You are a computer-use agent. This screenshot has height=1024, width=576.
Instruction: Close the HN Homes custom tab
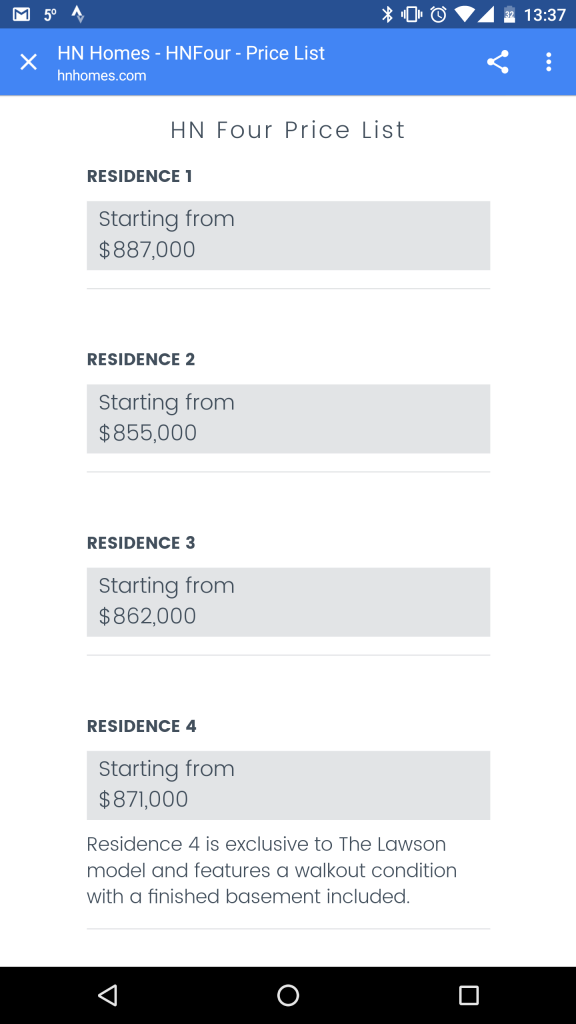(29, 62)
